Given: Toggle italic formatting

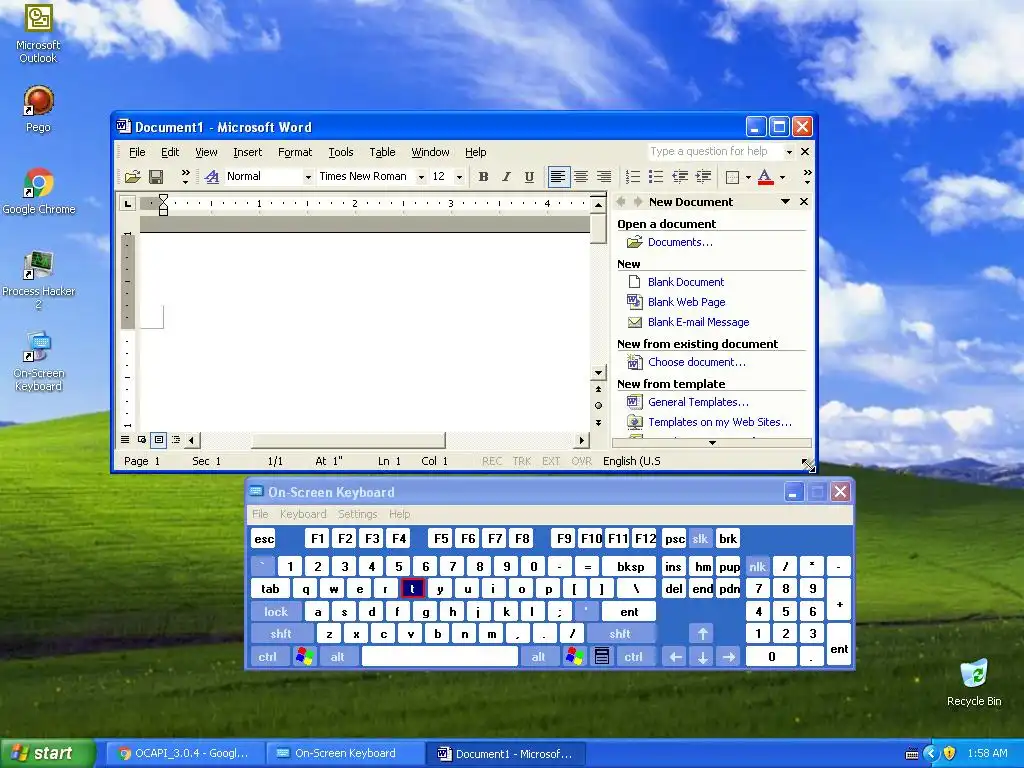Looking at the screenshot, I should click(506, 176).
